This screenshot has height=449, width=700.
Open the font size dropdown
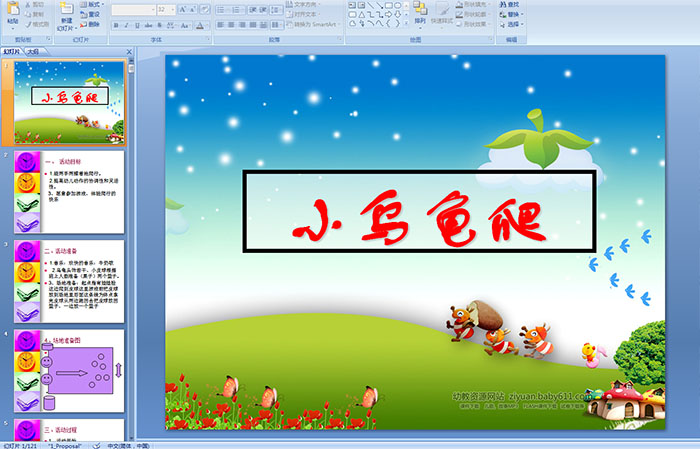172,10
